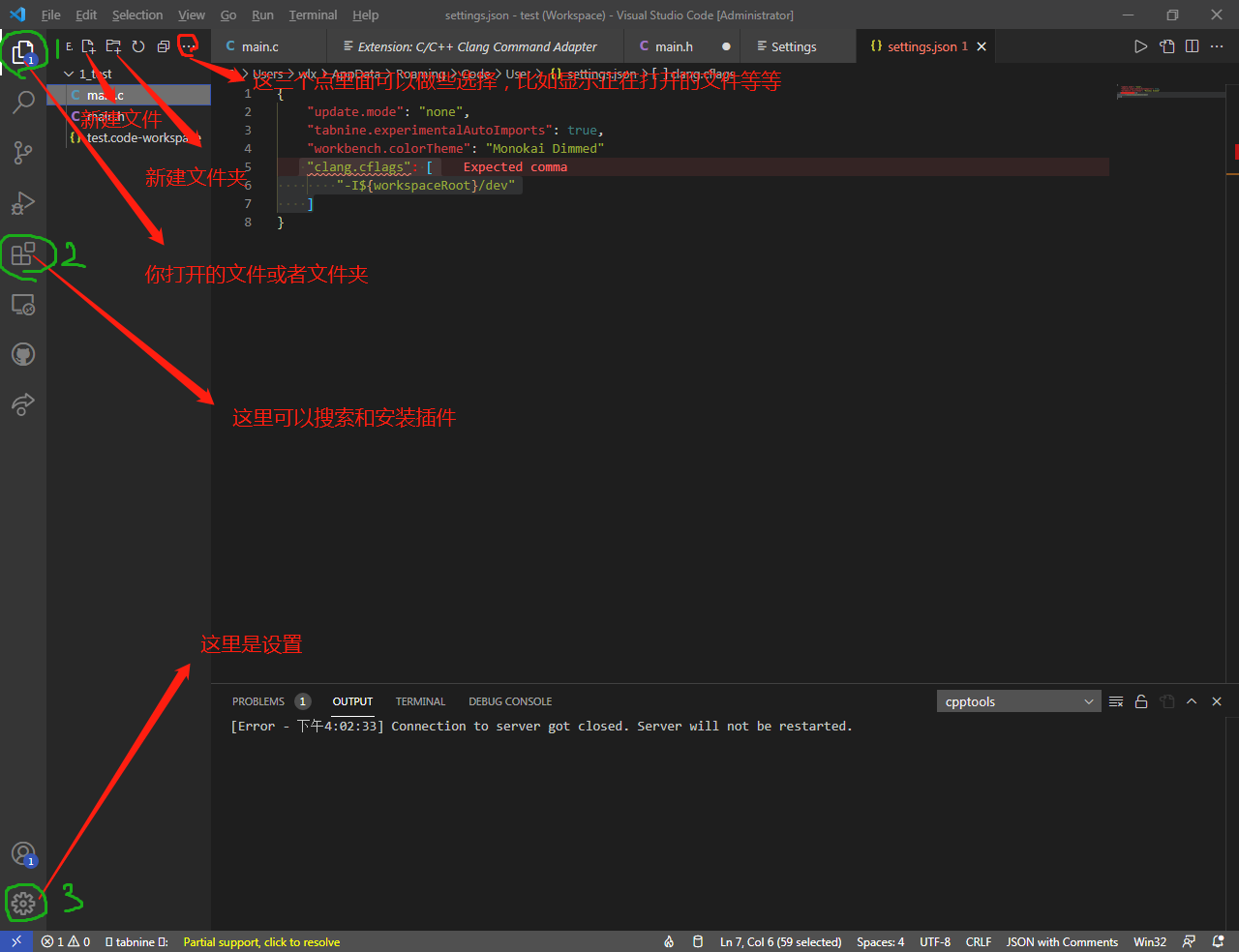
Task: Click Win32 configuration in status bar
Action: pyautogui.click(x=1150, y=941)
